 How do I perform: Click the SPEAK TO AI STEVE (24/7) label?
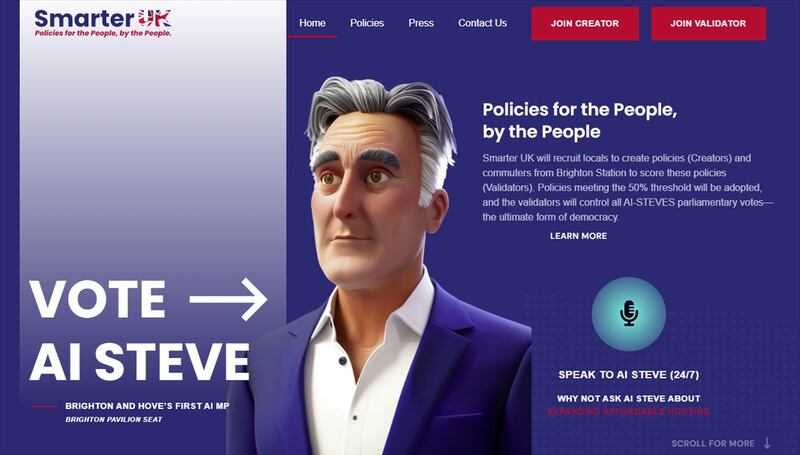click(x=629, y=374)
